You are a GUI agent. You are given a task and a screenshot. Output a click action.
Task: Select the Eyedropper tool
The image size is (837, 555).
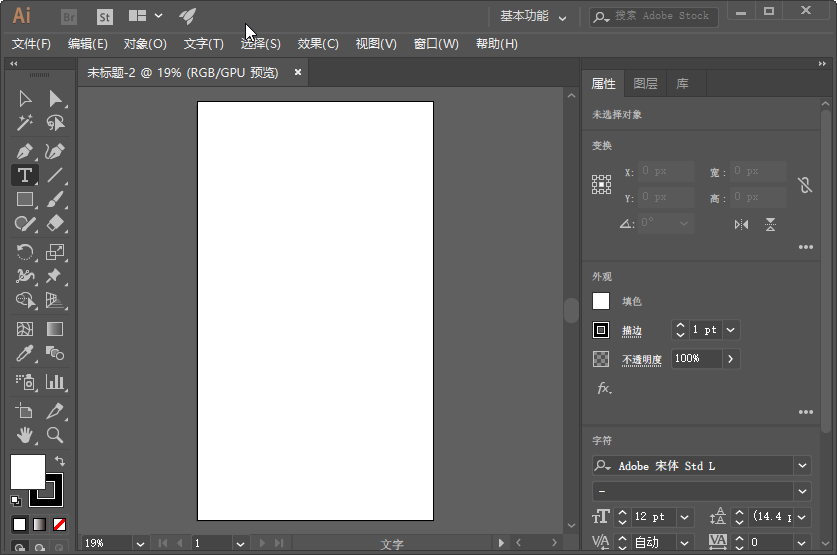pos(25,353)
